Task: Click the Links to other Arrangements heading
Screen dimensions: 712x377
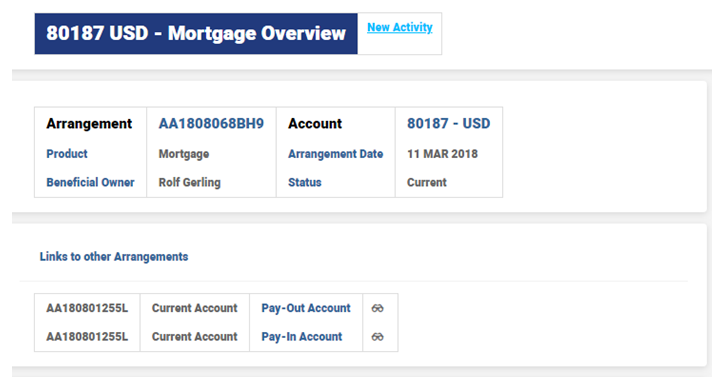Action: 114,257
